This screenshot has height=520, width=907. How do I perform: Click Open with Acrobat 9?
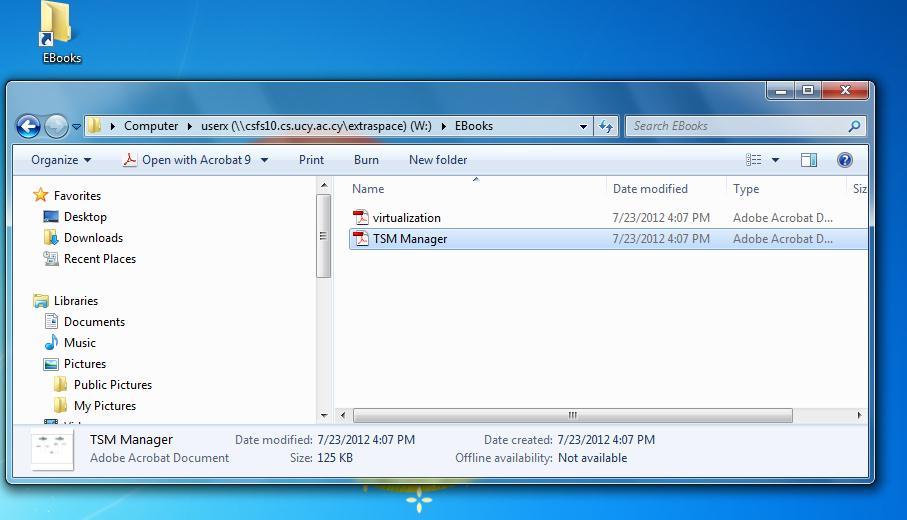(187, 160)
